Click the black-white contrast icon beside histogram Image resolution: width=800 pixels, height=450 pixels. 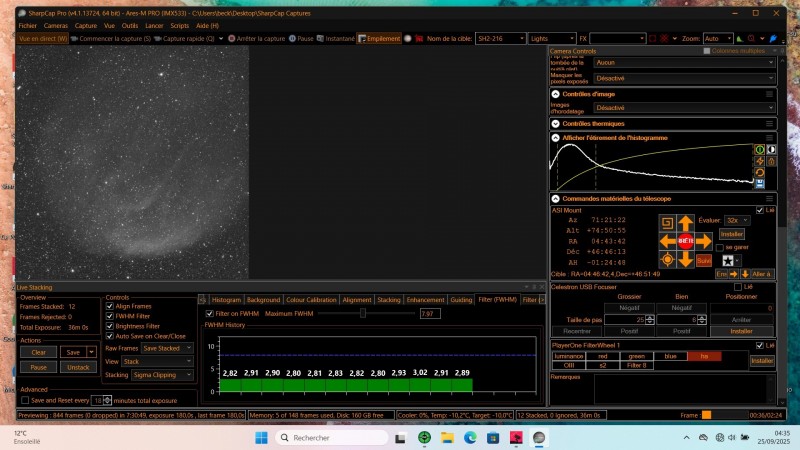[771, 149]
